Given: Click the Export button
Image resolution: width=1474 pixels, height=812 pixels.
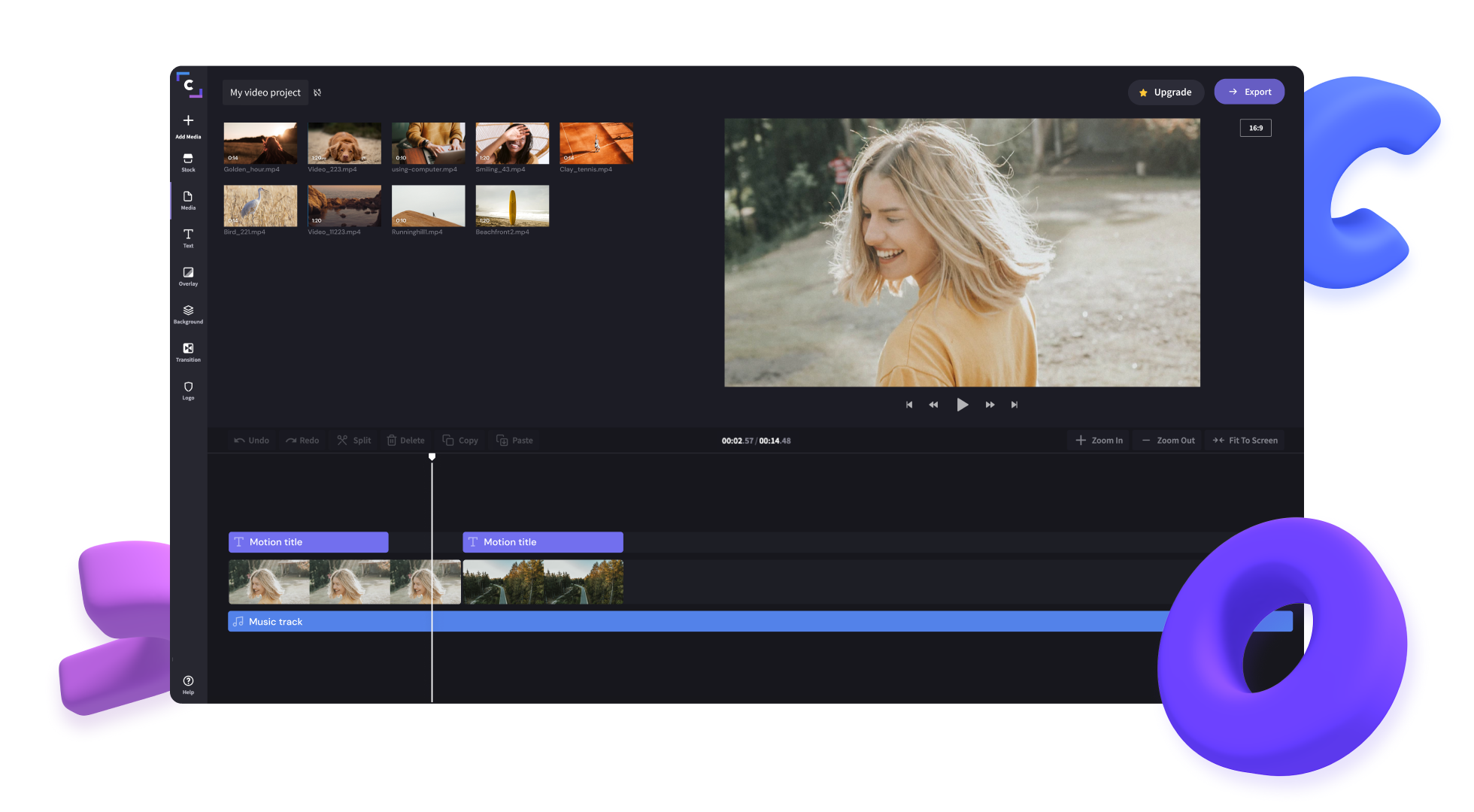Looking at the screenshot, I should 1249,92.
